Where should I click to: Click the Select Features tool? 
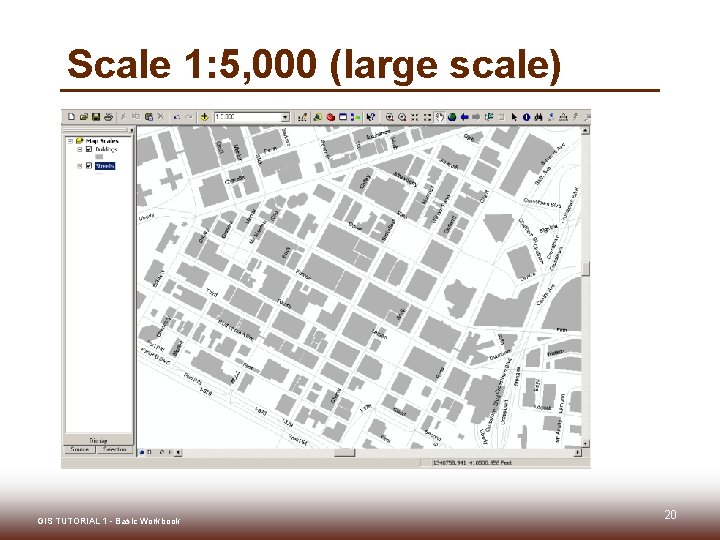pos(489,117)
